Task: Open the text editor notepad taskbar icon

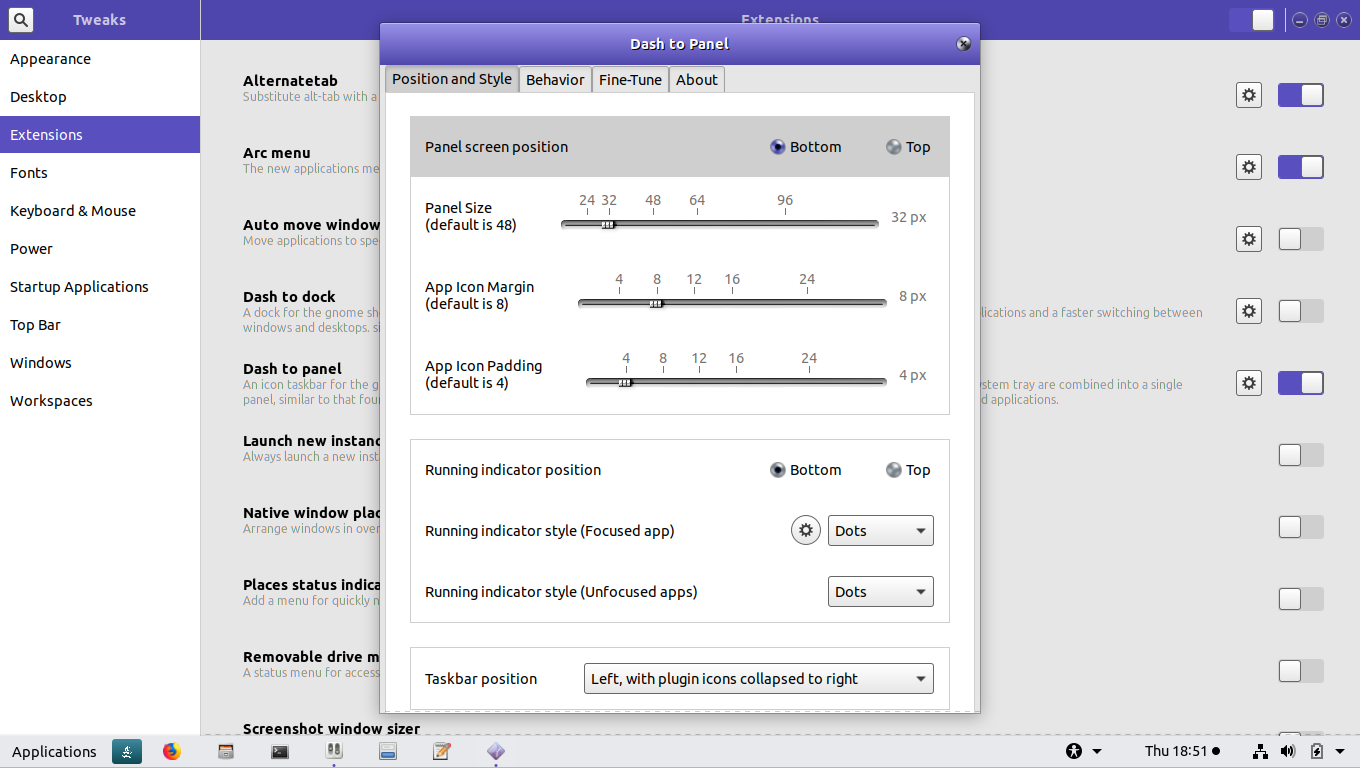Action: [x=442, y=751]
